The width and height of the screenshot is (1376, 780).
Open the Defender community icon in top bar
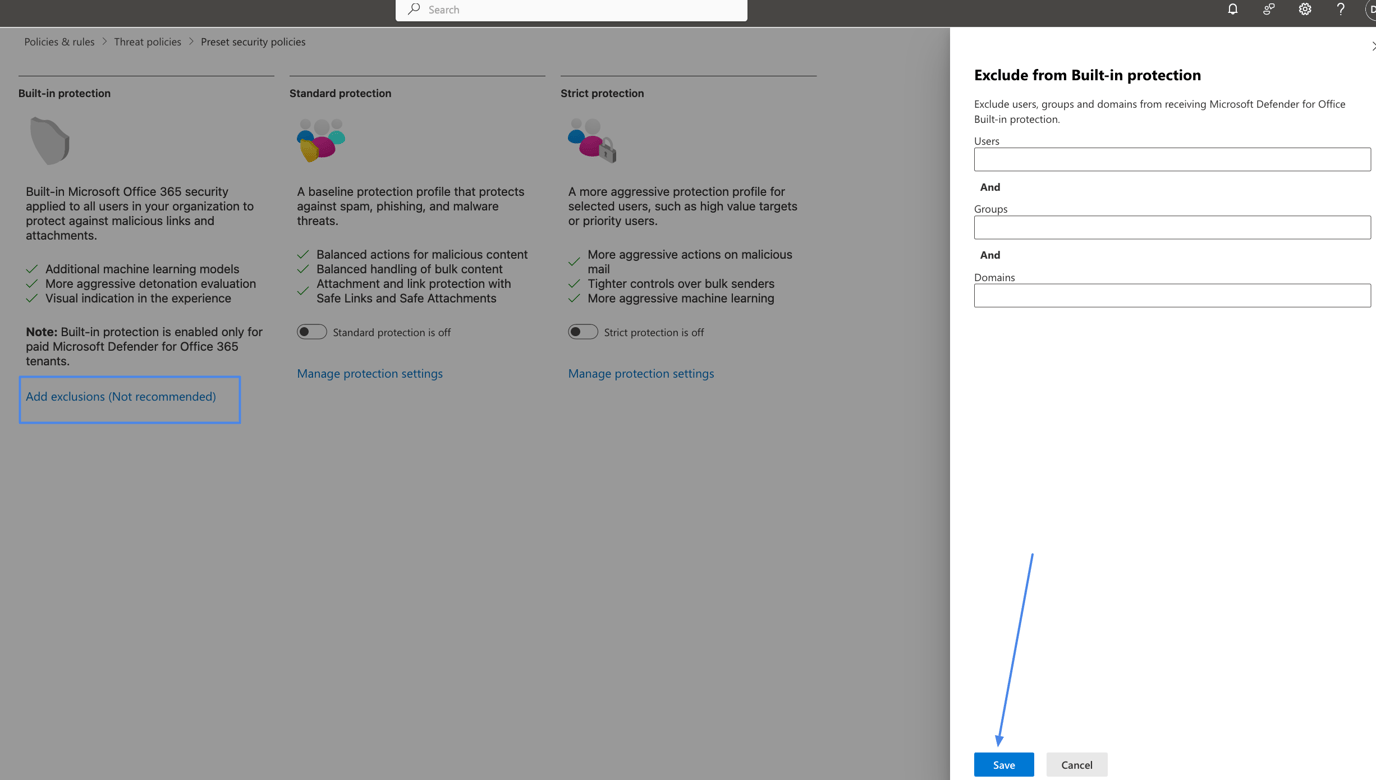tap(1268, 9)
